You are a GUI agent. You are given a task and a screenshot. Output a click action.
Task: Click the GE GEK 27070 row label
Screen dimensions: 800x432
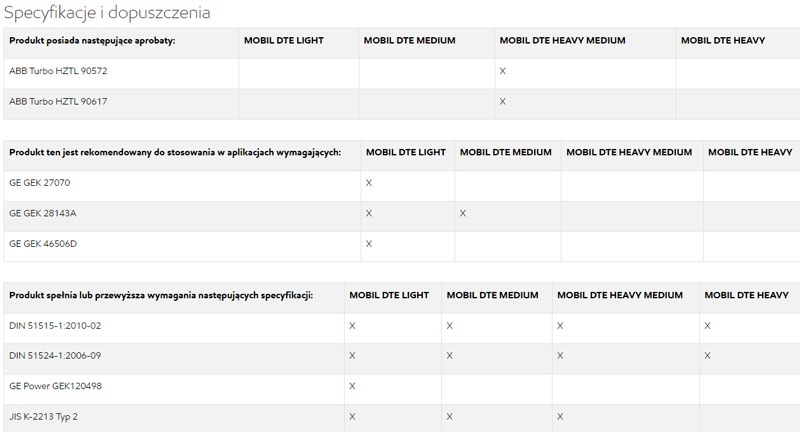[x=40, y=184]
